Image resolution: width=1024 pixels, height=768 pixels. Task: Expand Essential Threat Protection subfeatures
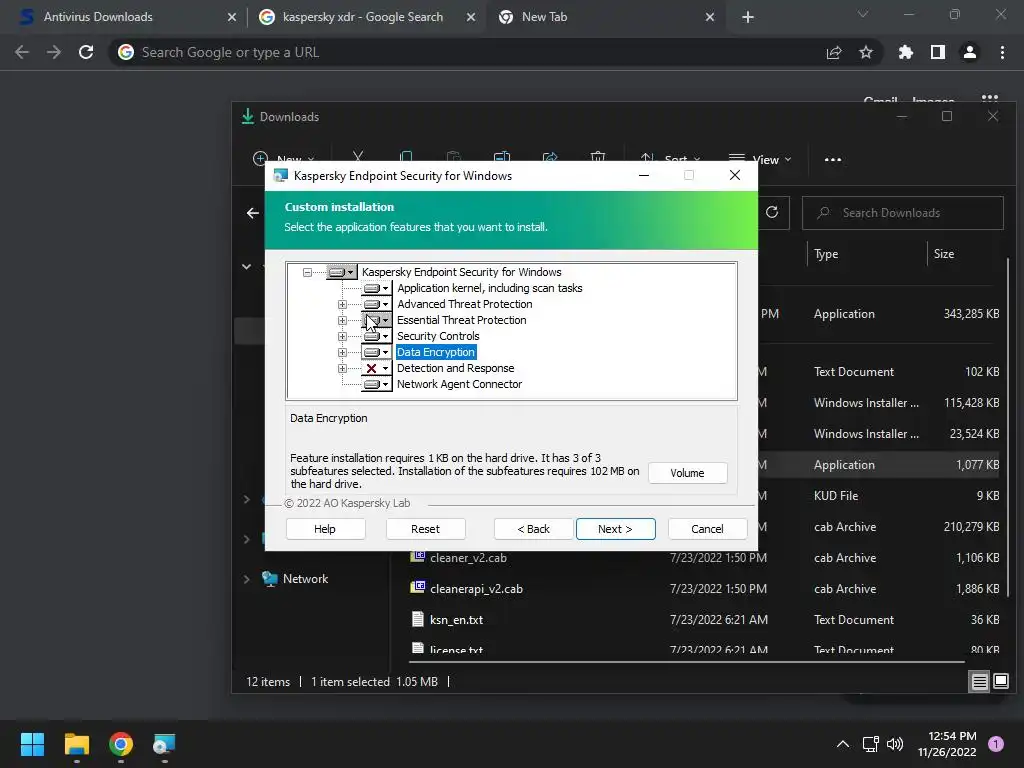[x=342, y=321]
